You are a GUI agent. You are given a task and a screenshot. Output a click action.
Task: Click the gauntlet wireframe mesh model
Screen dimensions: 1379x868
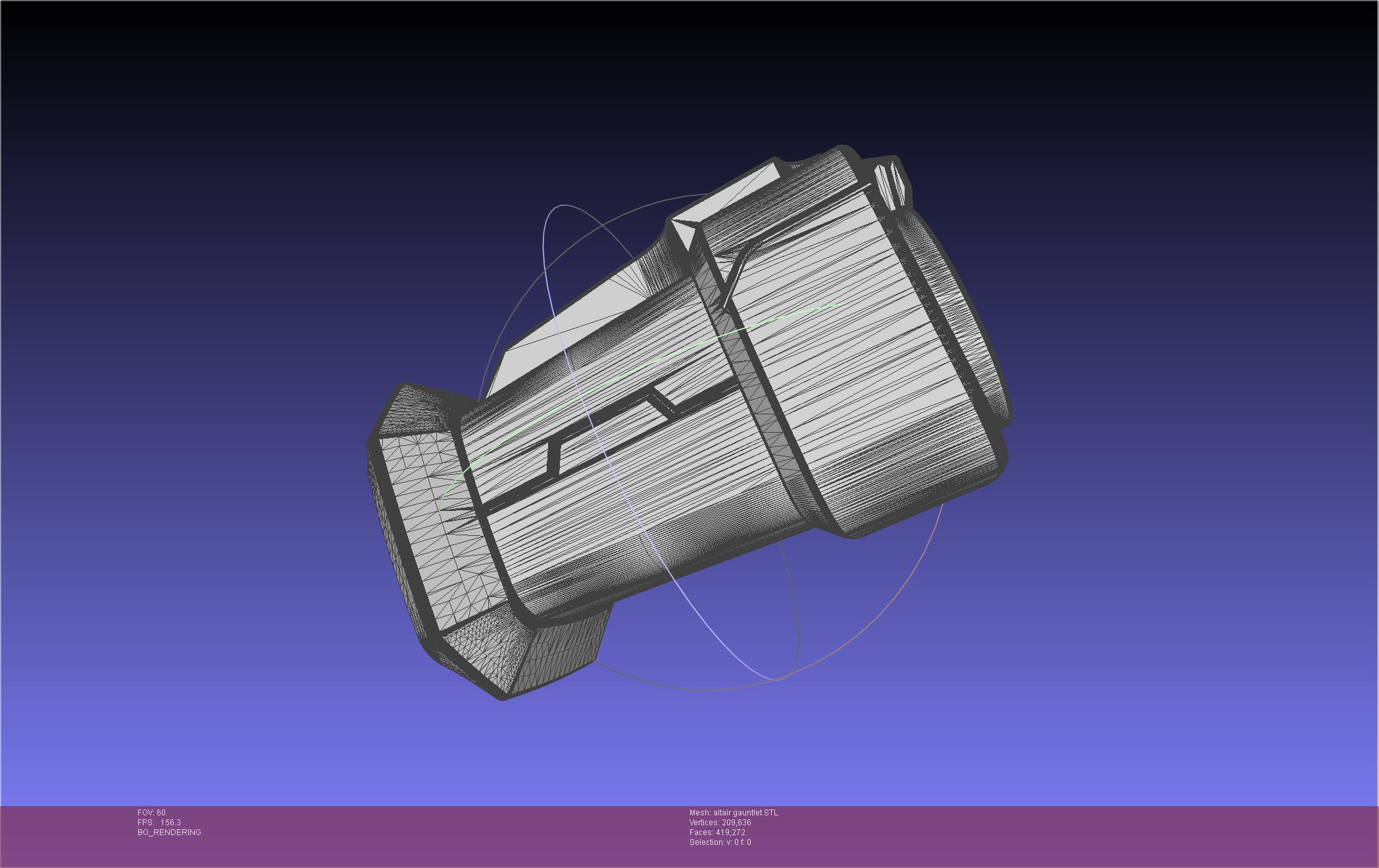[x=688, y=422]
